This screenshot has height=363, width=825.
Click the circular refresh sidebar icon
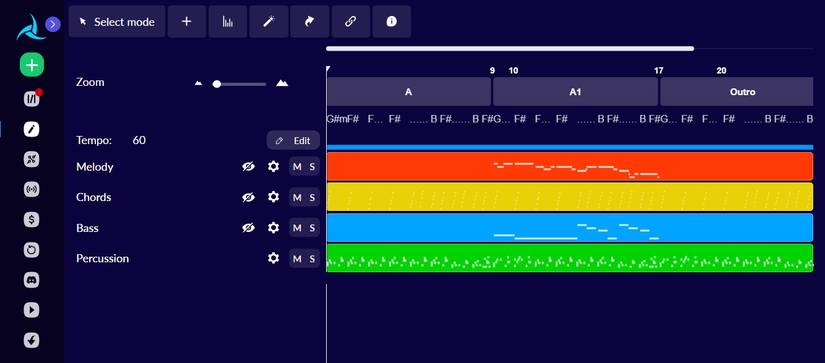(x=32, y=249)
